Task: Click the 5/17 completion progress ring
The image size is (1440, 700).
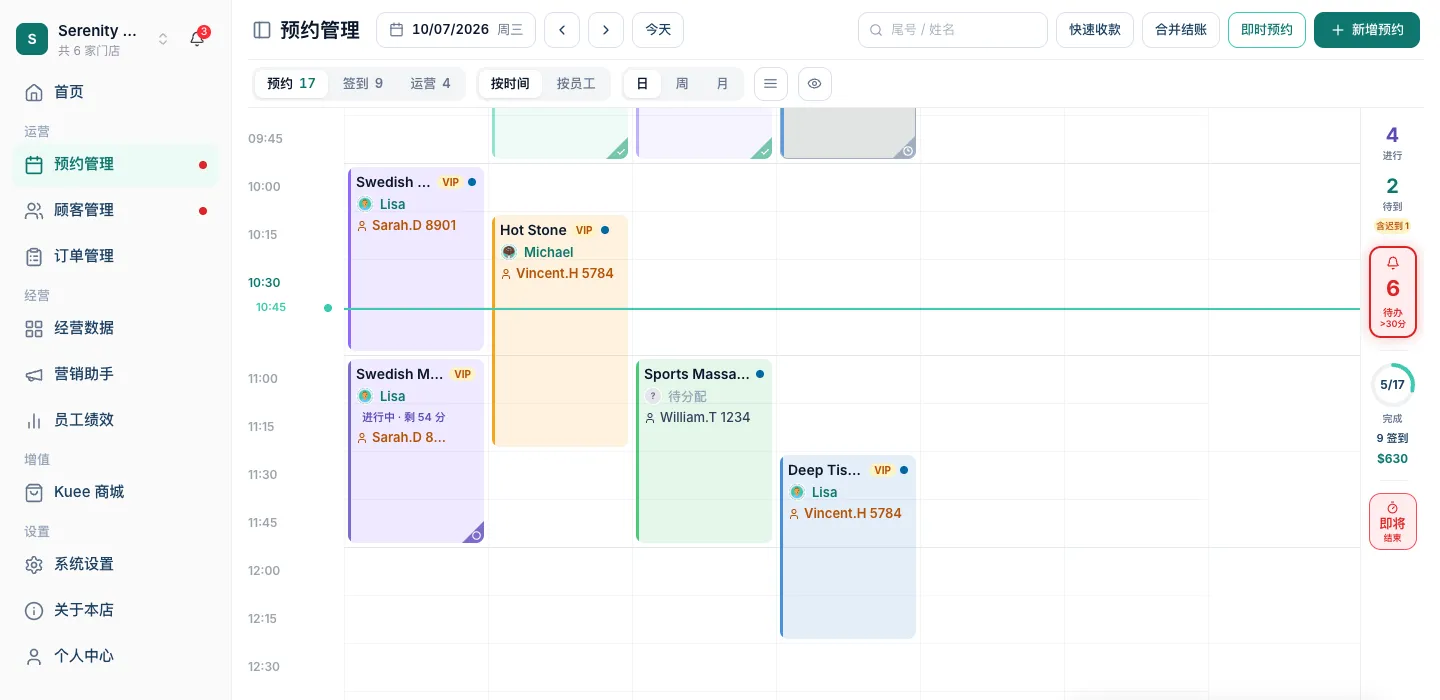Action: pyautogui.click(x=1392, y=384)
